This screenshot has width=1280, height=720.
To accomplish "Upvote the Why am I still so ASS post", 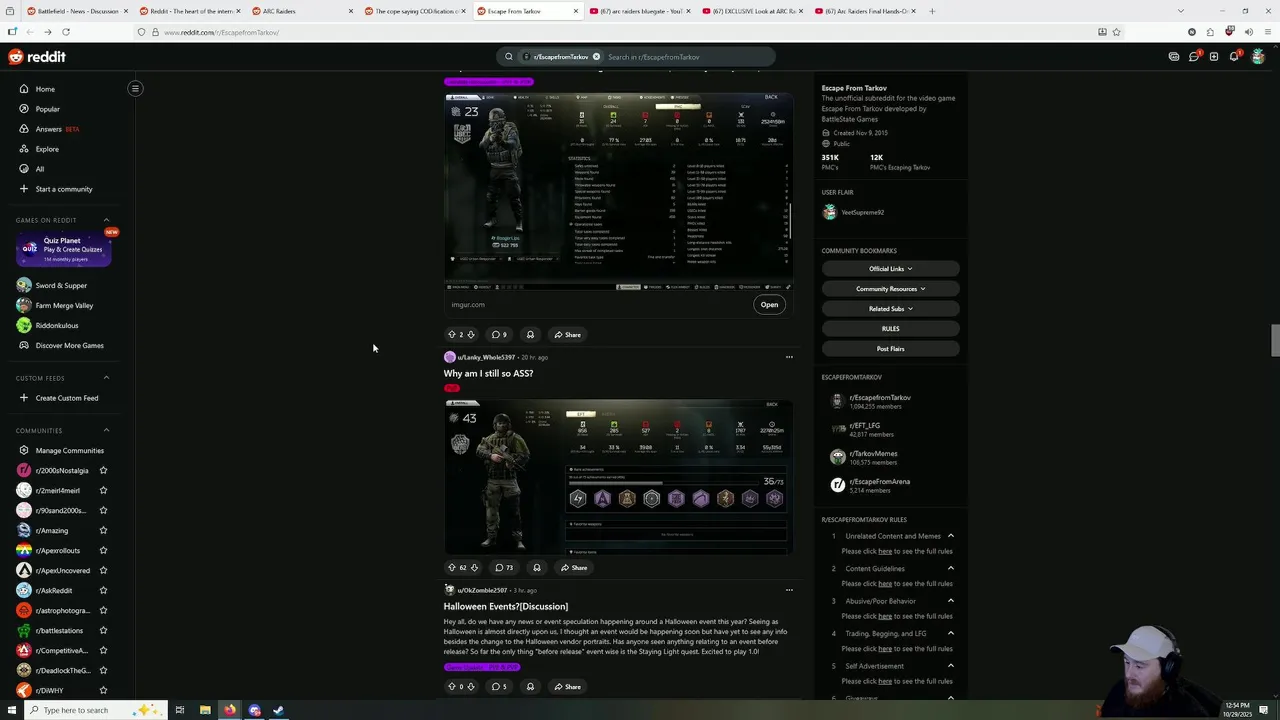I will (x=451, y=568).
